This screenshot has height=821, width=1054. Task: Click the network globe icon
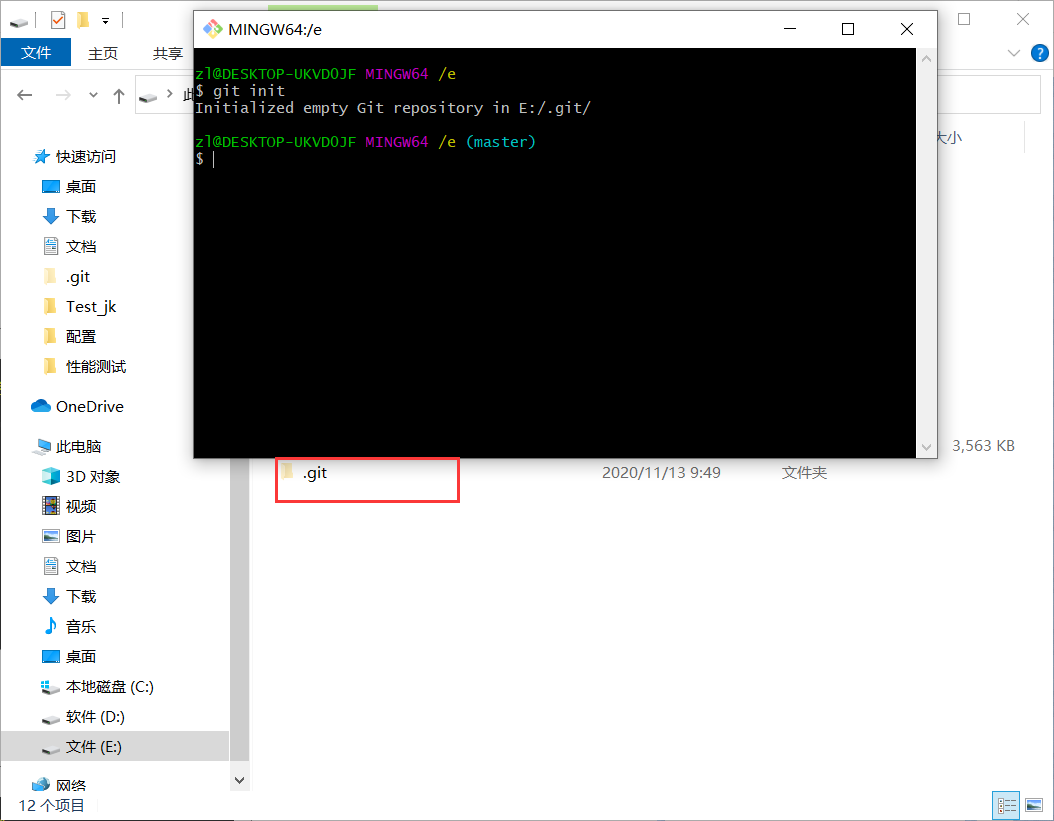point(41,785)
